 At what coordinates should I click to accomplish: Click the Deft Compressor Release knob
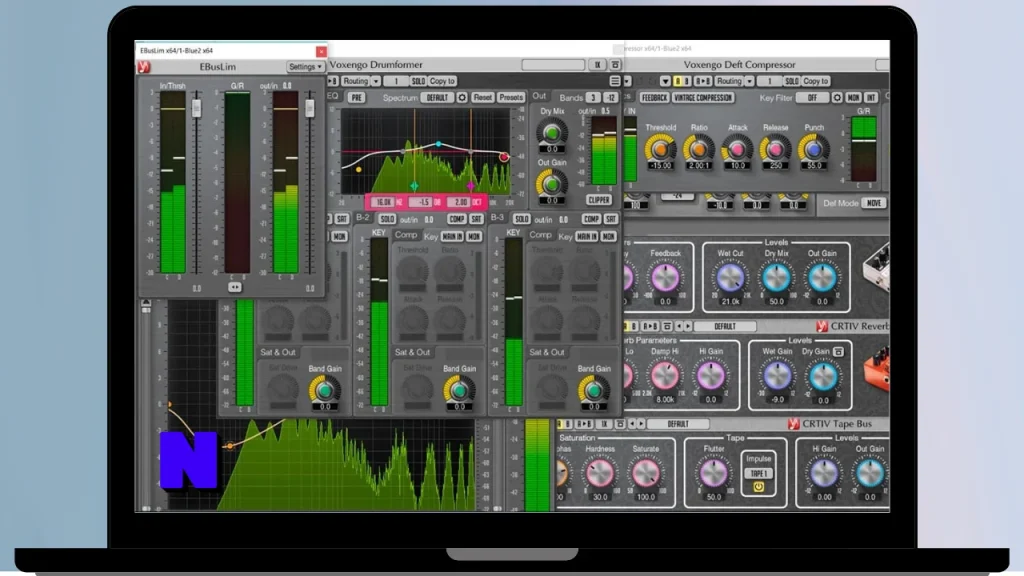[x=775, y=149]
